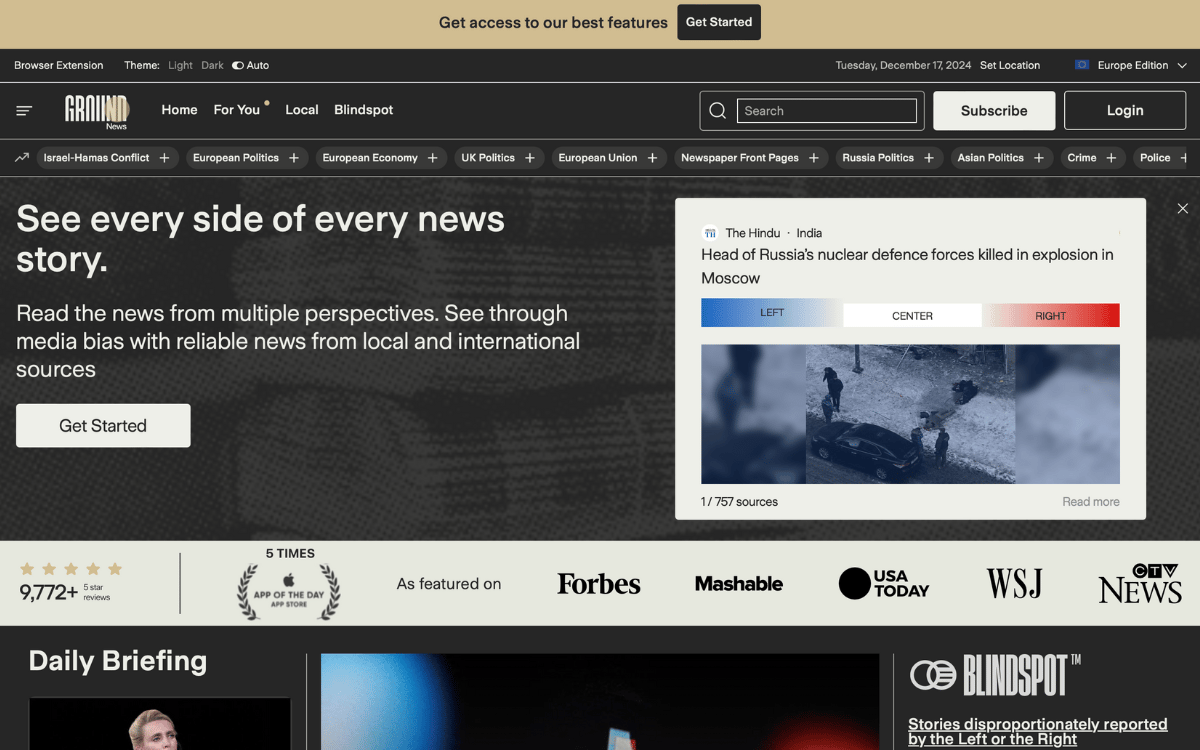Click the Forbes logo
Image resolution: width=1200 pixels, height=750 pixels.
[599, 584]
